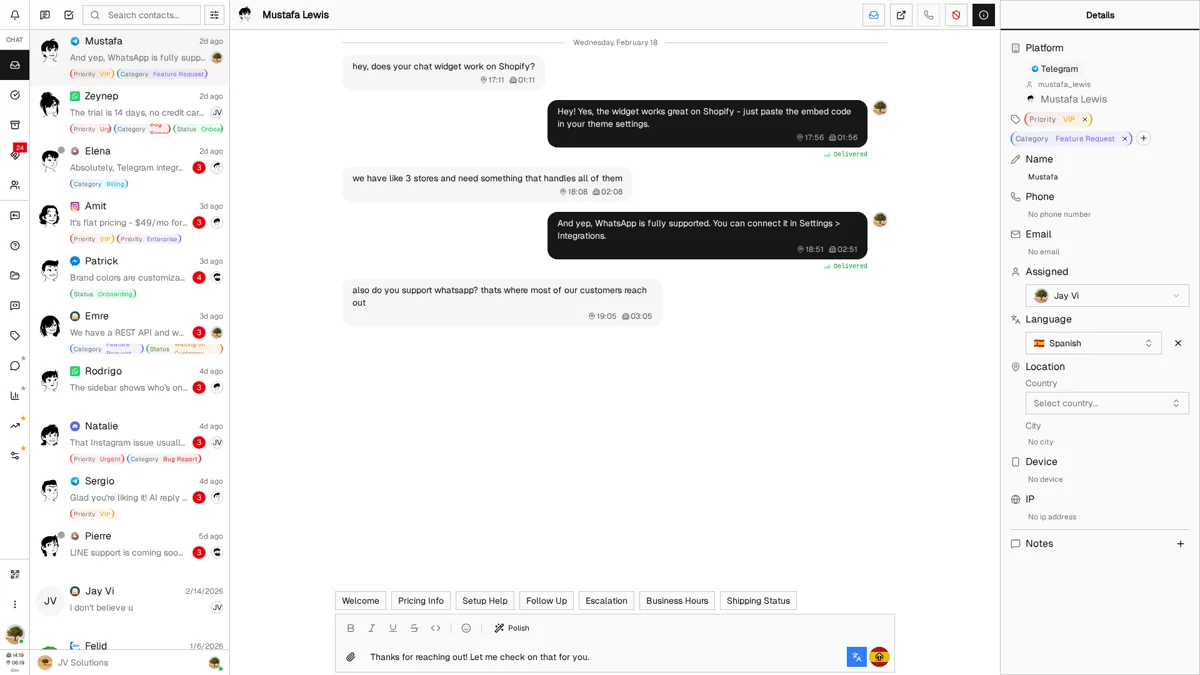Image resolution: width=1200 pixels, height=675 pixels.
Task: Click the contact filter settings icon
Action: pyautogui.click(x=214, y=15)
